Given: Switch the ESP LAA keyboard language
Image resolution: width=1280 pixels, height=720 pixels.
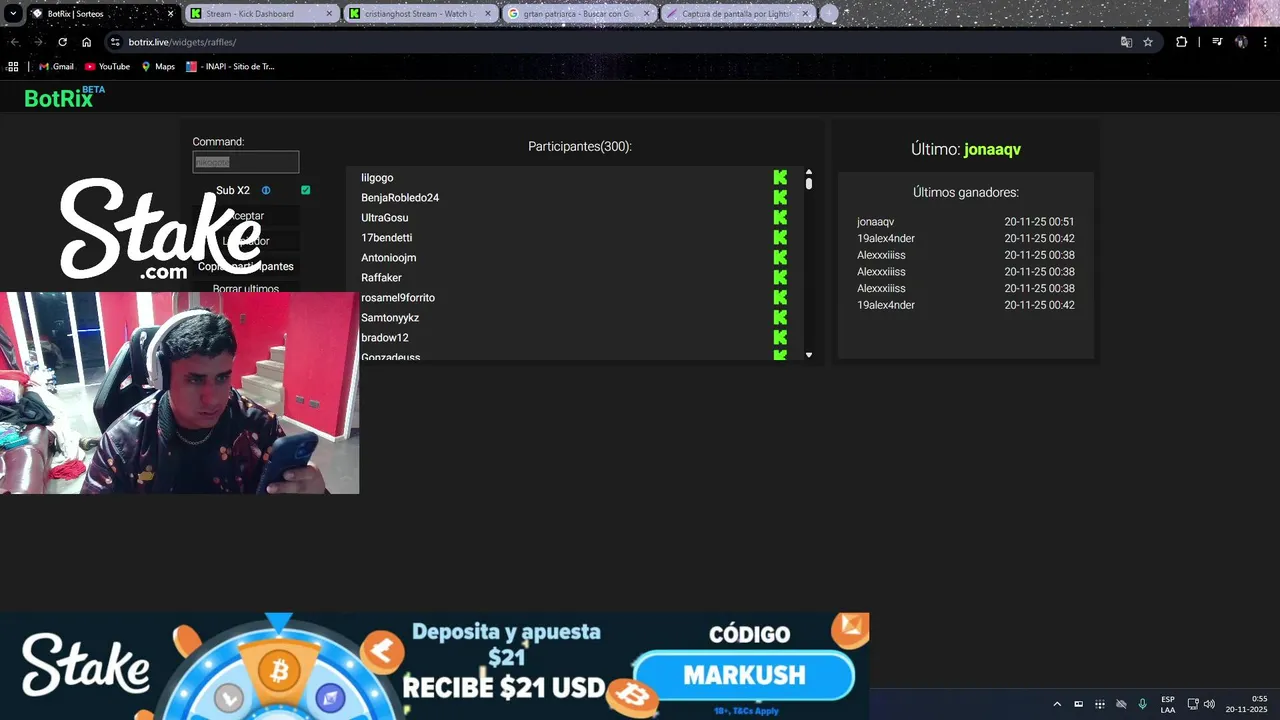Looking at the screenshot, I should tap(1168, 704).
